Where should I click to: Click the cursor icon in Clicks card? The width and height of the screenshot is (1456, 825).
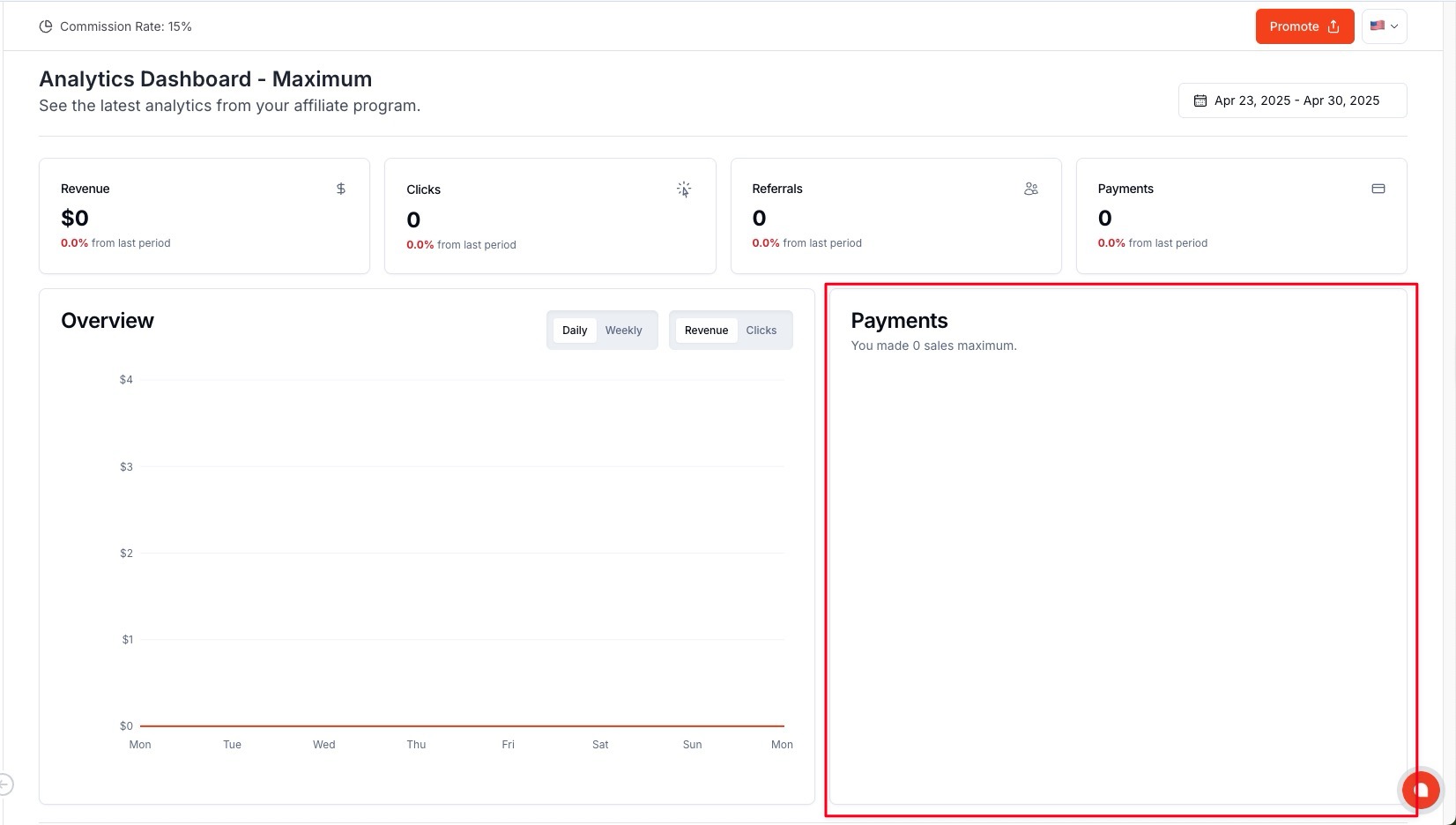point(684,190)
